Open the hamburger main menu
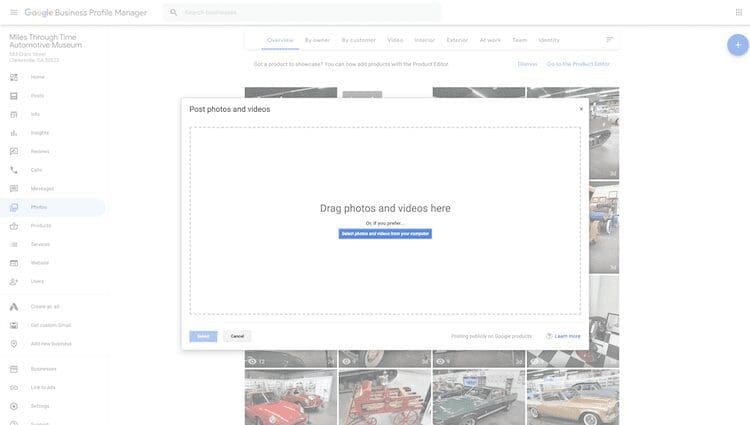The width and height of the screenshot is (750, 425). tap(14, 12)
